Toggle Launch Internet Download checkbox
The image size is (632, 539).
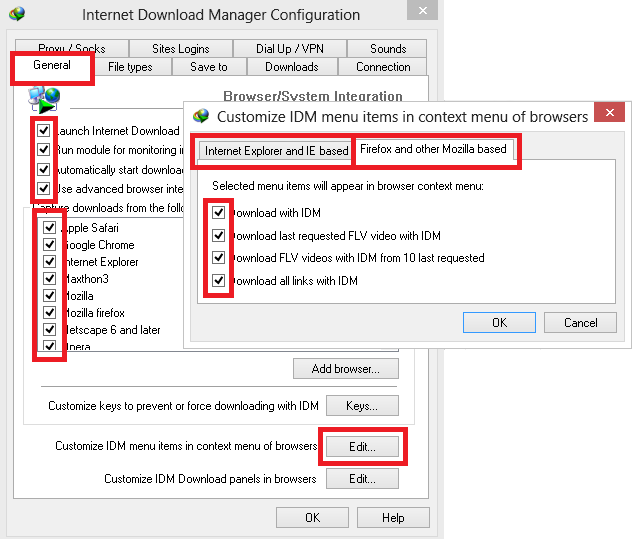(x=44, y=131)
